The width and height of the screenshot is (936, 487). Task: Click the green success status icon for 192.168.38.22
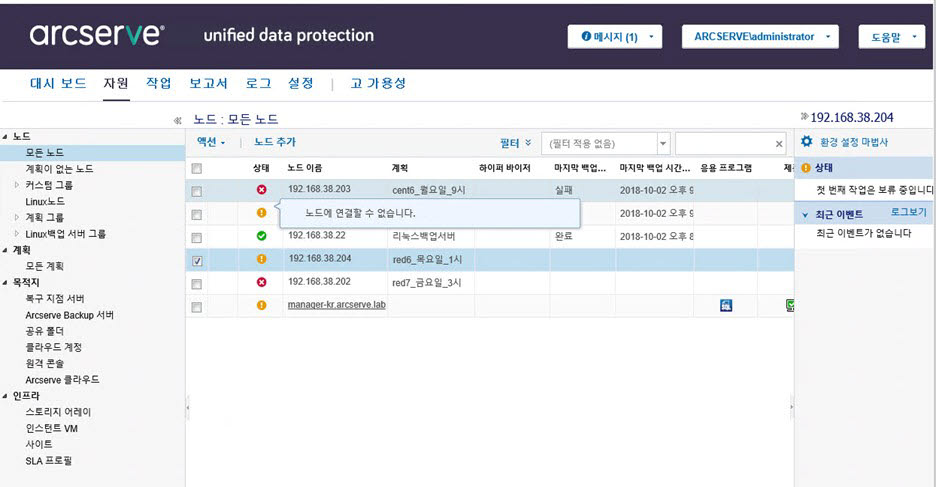[261, 236]
